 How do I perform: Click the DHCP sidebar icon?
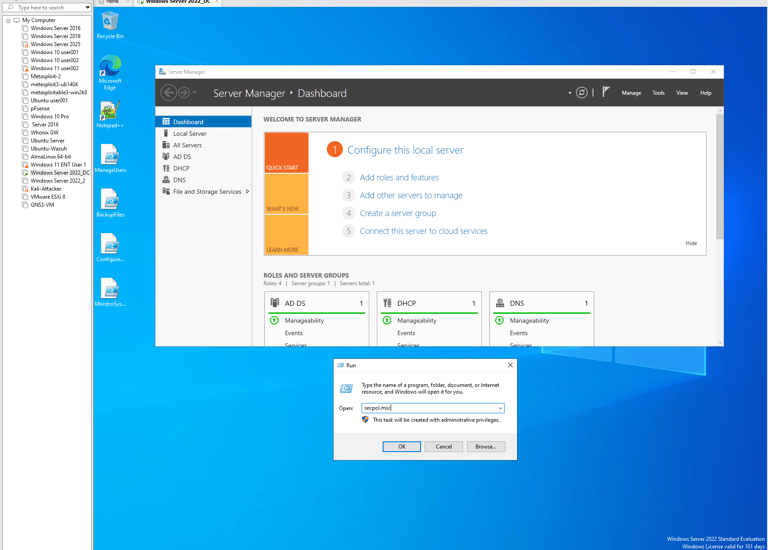[166, 168]
